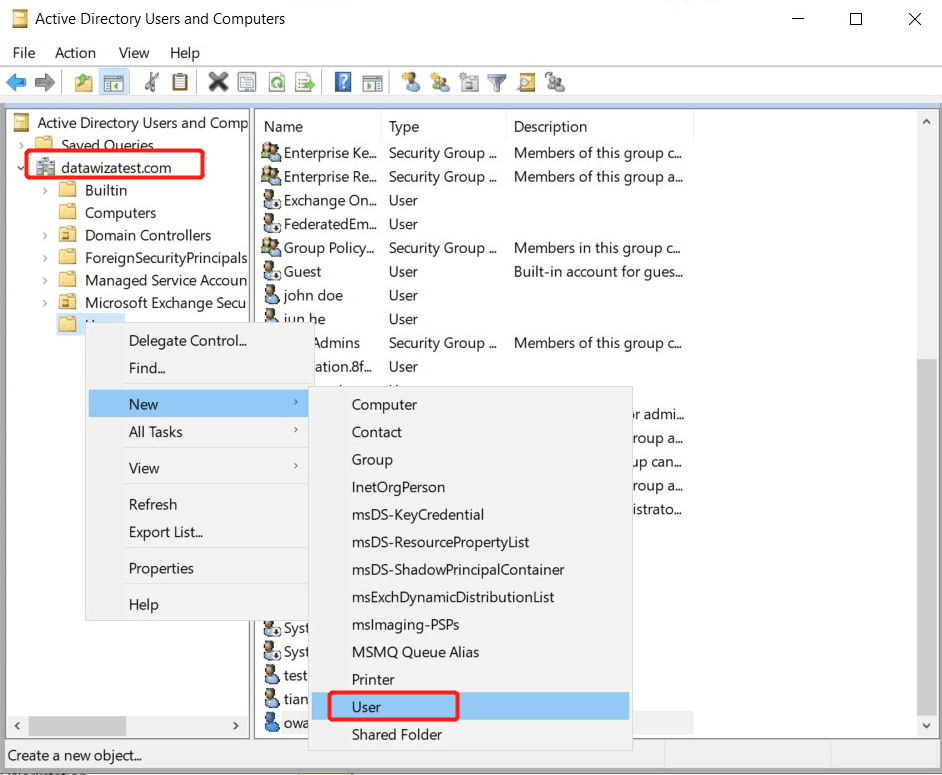
Task: Select Shared Folder in the New submenu
Action: tap(470, 734)
